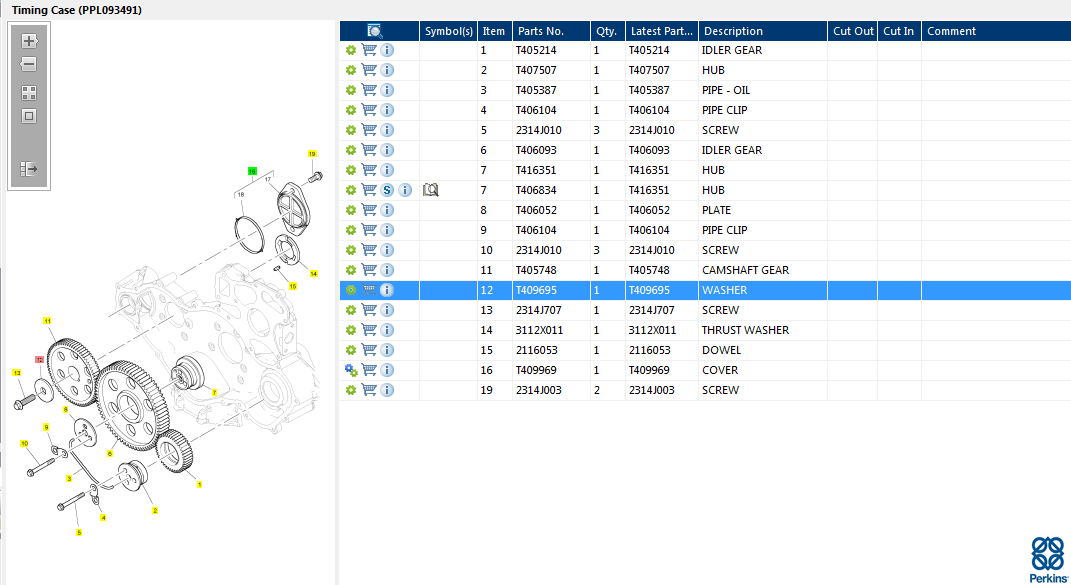1071x585 pixels.
Task: Sort by the Item column header
Action: pyautogui.click(x=494, y=31)
